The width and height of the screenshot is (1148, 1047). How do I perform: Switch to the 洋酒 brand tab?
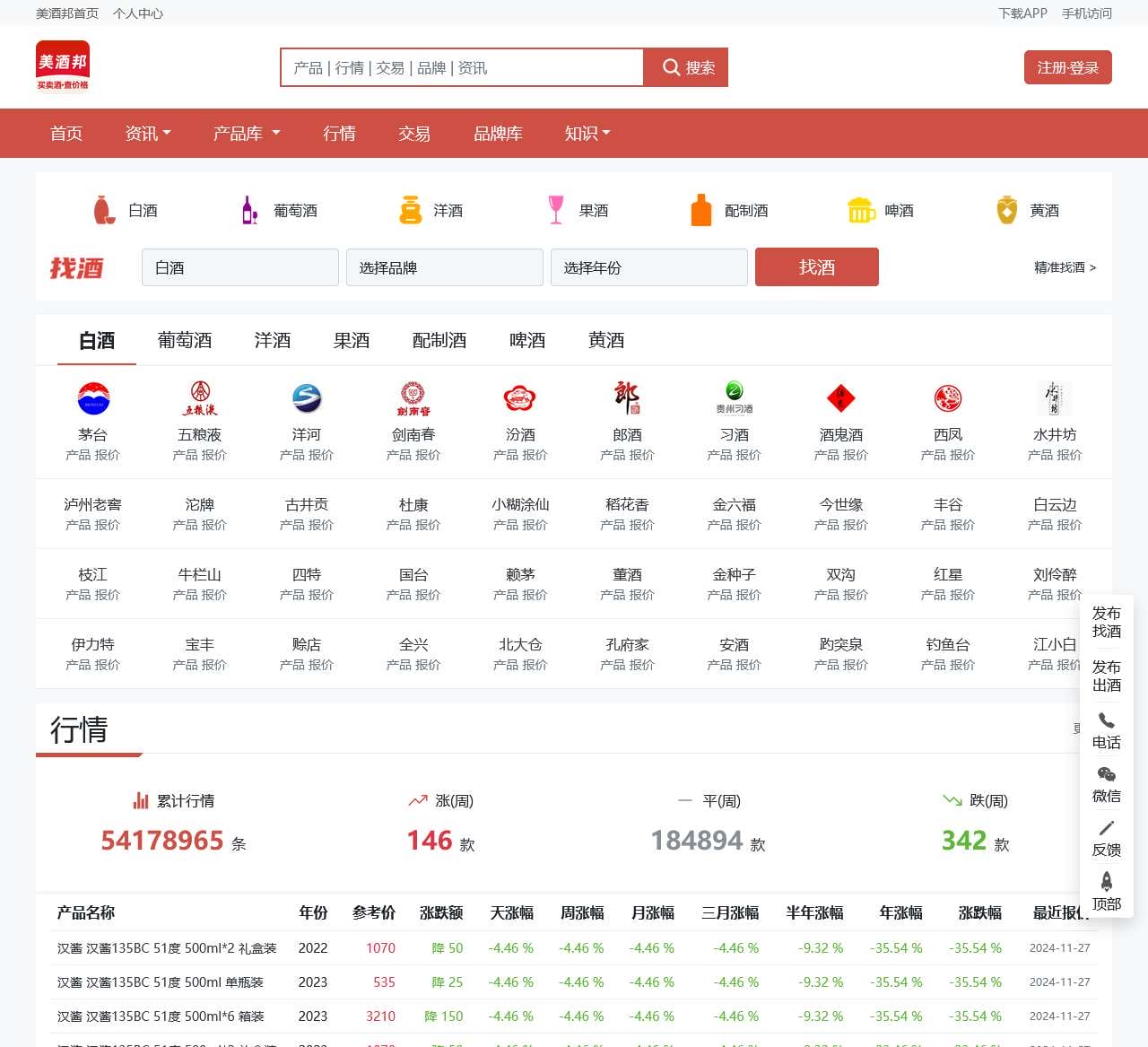point(273,340)
